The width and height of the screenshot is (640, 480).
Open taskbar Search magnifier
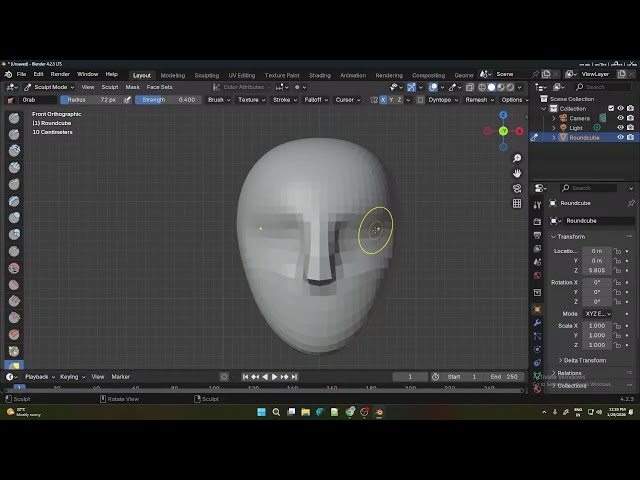(276, 412)
